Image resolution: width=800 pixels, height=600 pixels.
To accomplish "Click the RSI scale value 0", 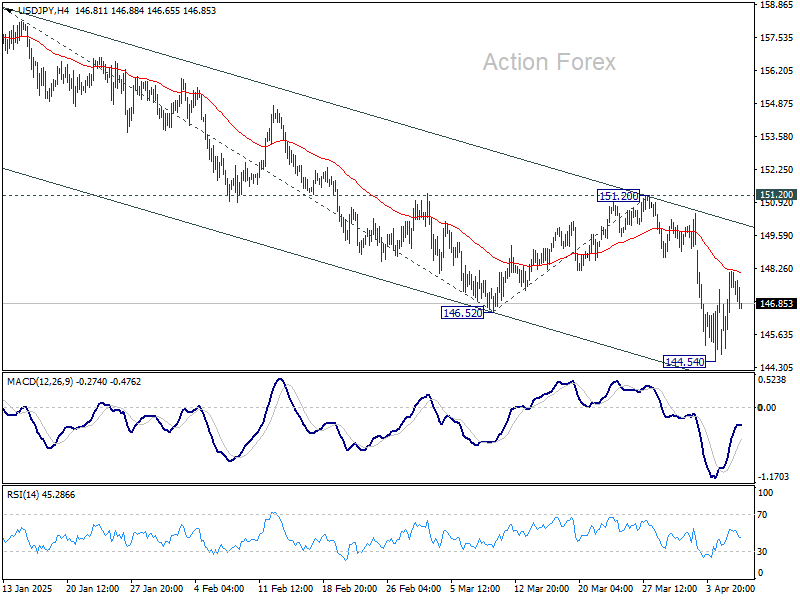I will pyautogui.click(x=761, y=573).
